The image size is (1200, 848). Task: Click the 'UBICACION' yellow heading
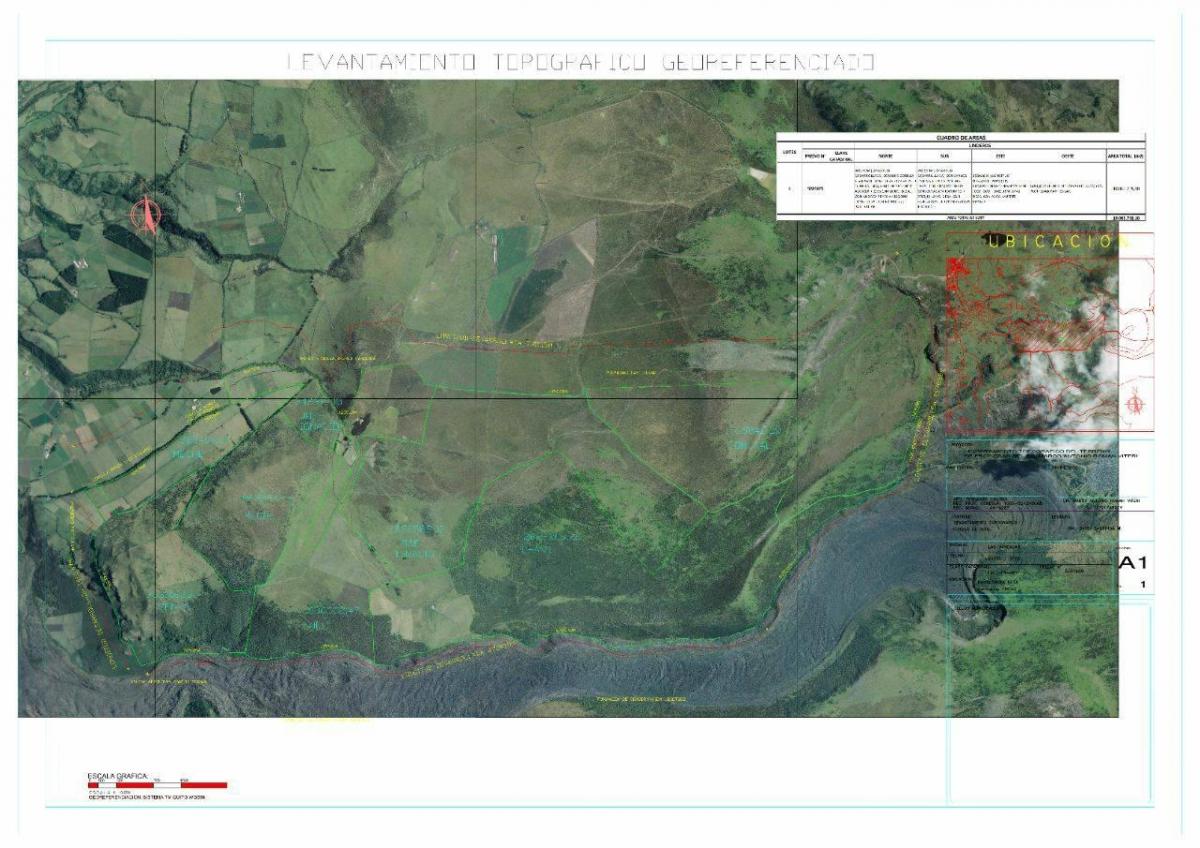point(1050,242)
